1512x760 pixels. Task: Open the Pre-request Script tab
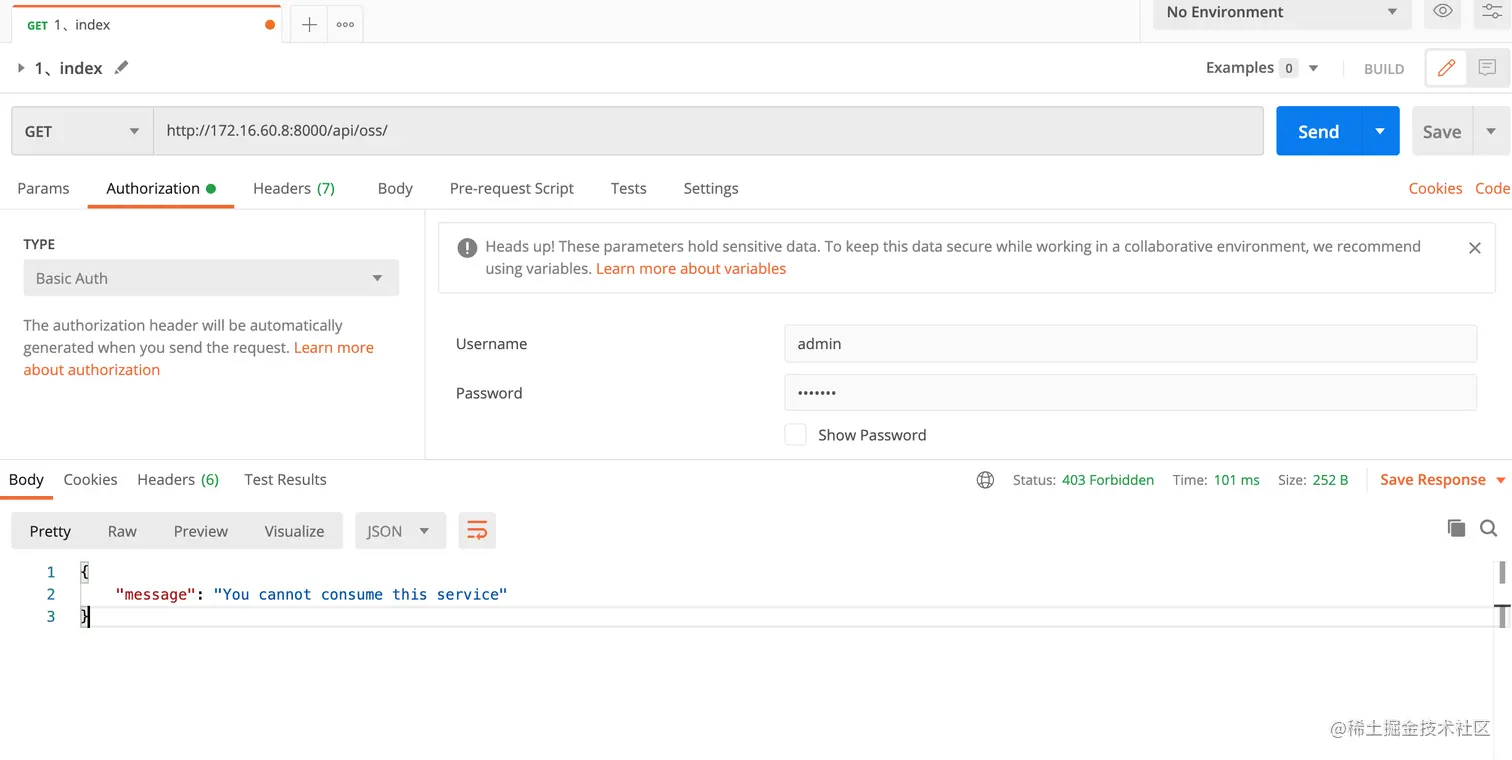click(511, 188)
